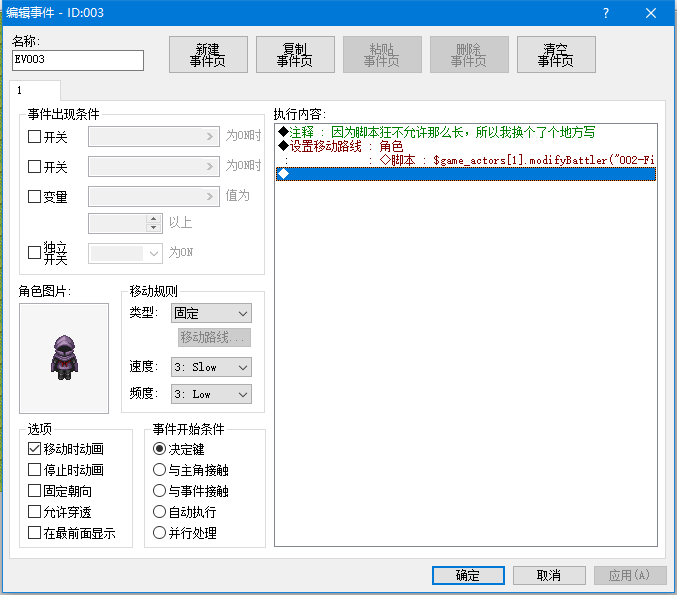Enable the 变量 condition checkbox
This screenshot has height=595, width=677.
(35, 196)
